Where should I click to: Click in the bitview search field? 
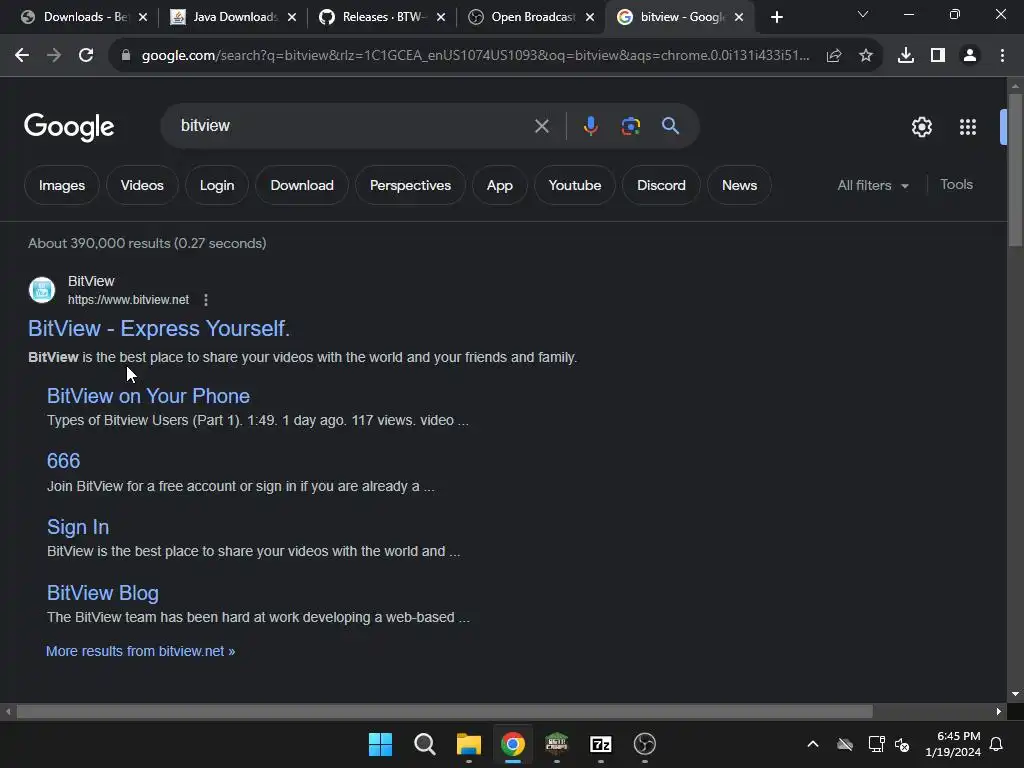pos(353,125)
